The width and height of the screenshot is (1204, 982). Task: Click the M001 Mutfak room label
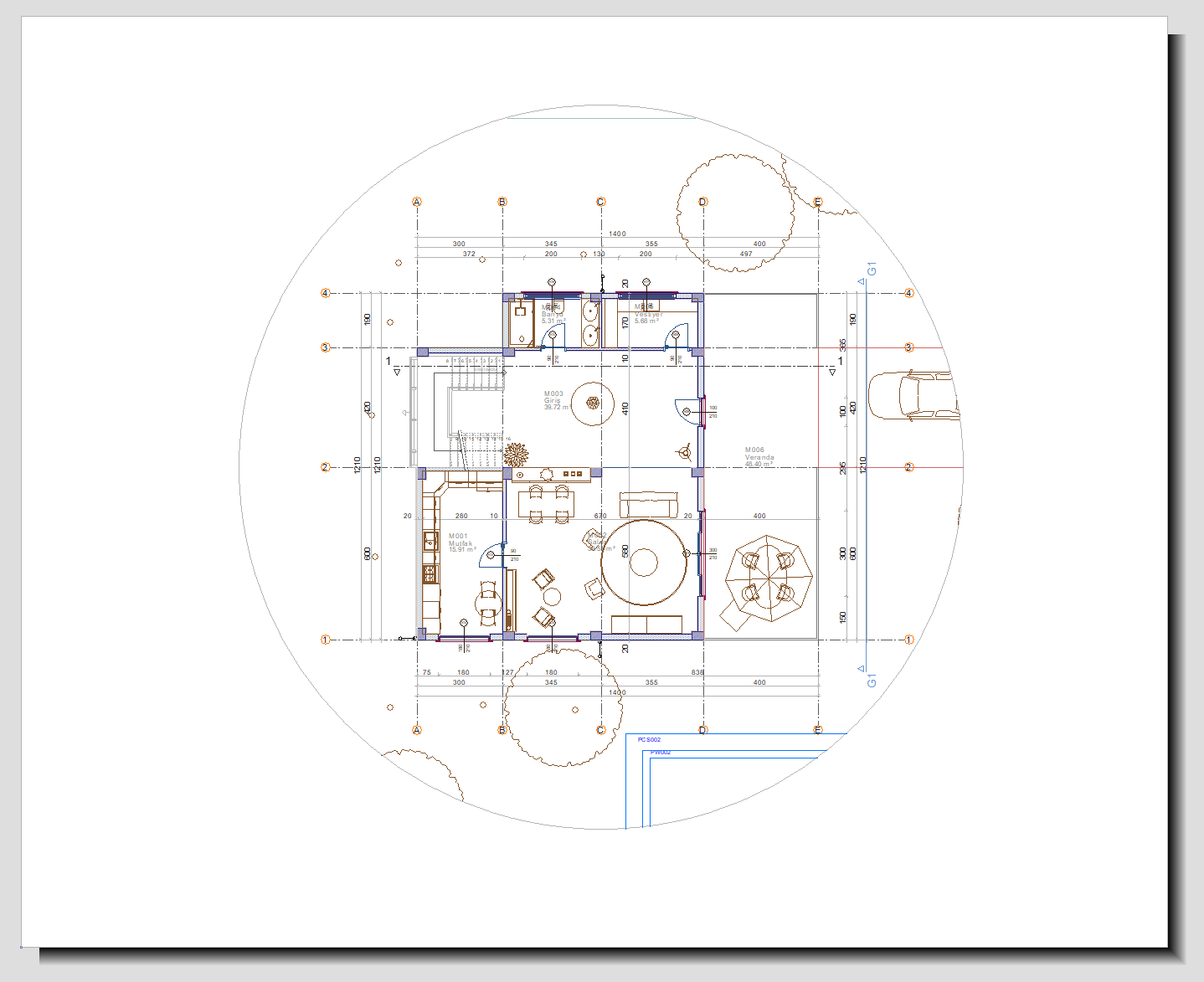pyautogui.click(x=461, y=542)
